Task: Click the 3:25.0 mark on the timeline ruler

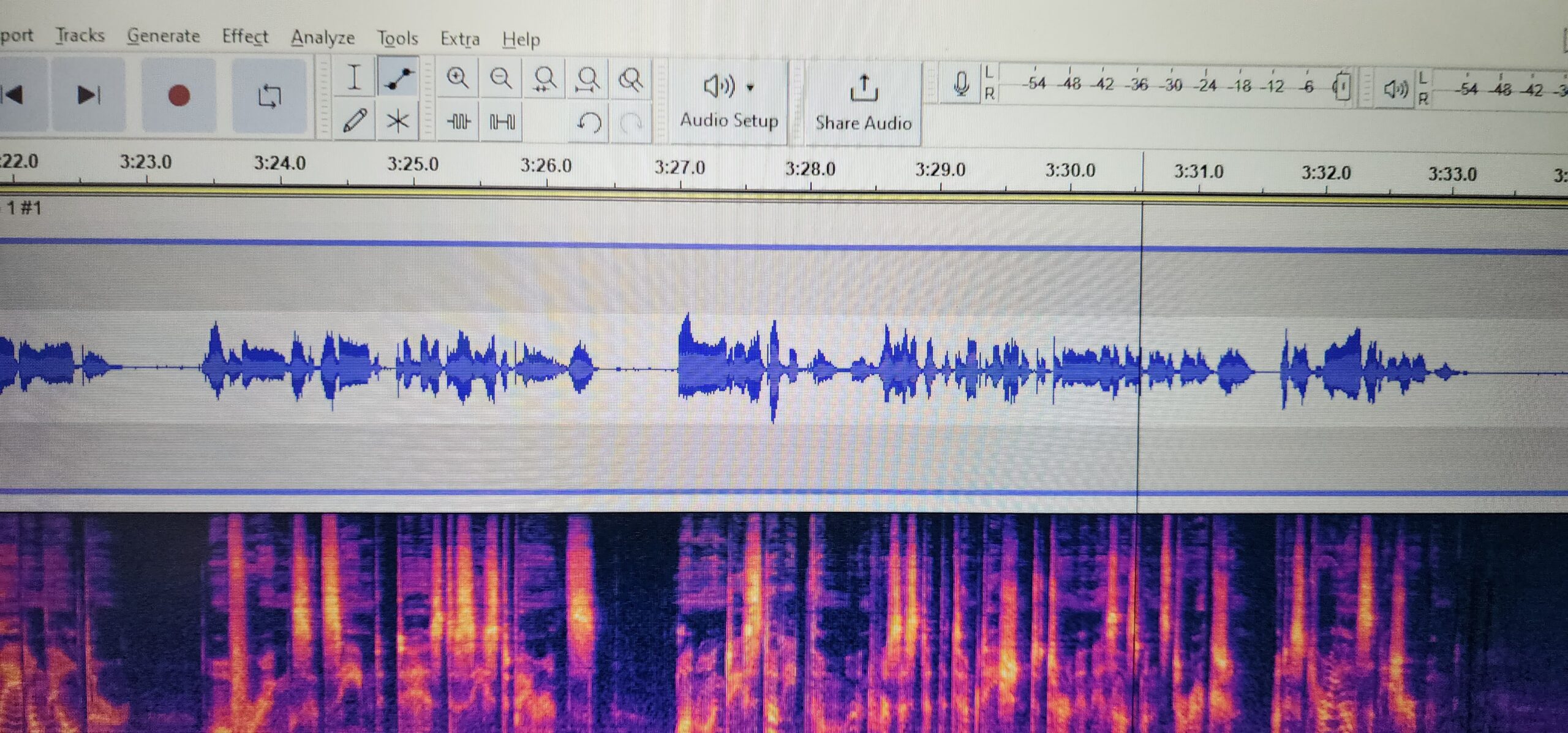Action: click(413, 164)
